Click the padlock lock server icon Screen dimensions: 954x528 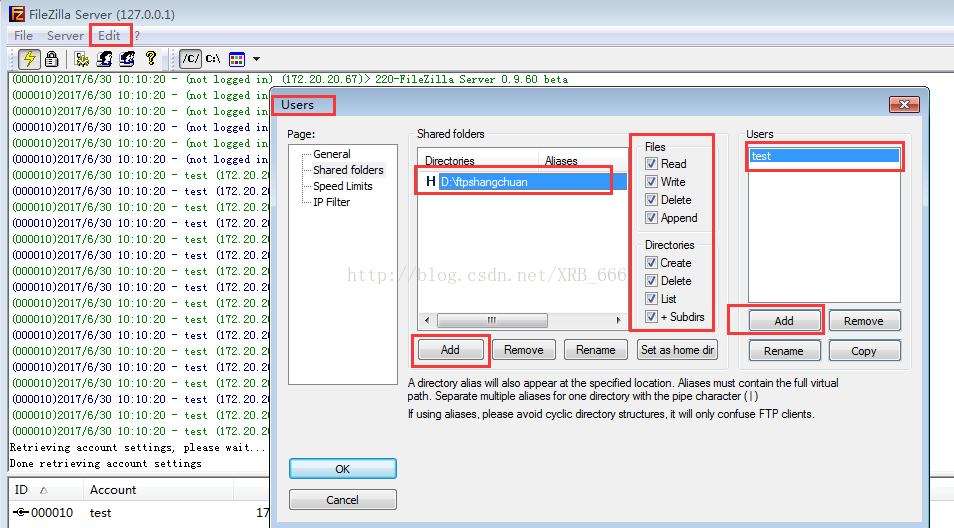(x=52, y=59)
